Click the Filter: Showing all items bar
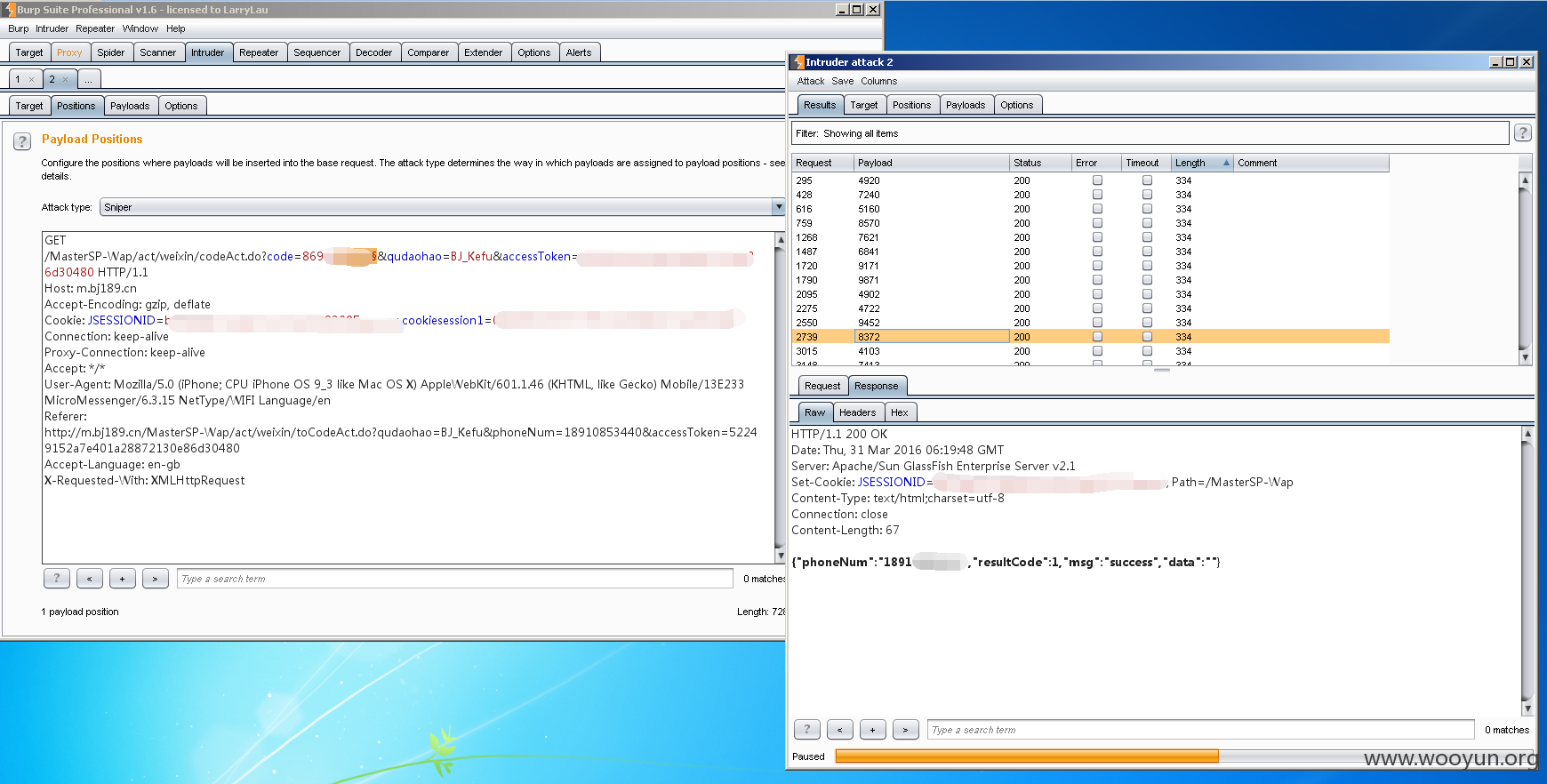Screen dimensions: 1547x784 tap(1150, 133)
